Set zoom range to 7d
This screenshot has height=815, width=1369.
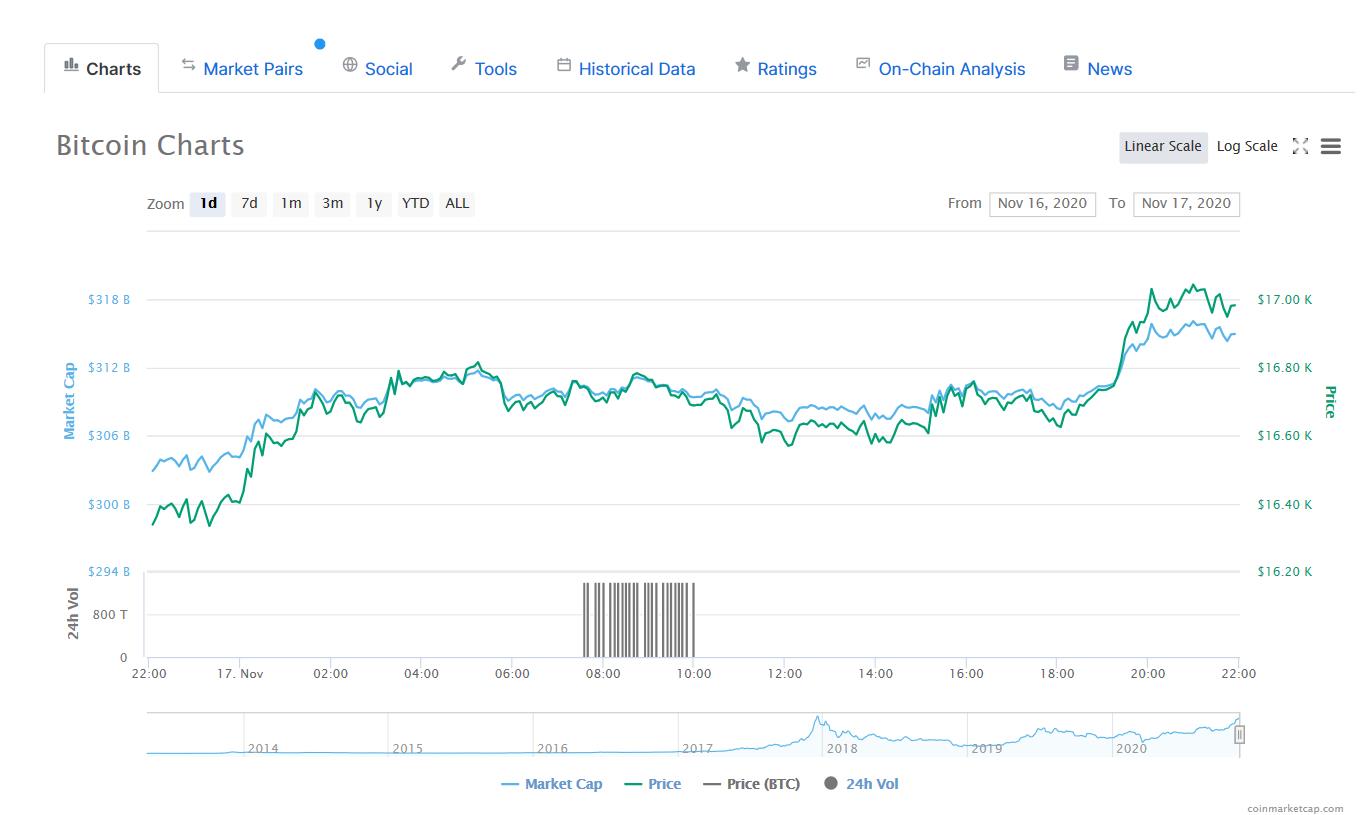pos(249,203)
